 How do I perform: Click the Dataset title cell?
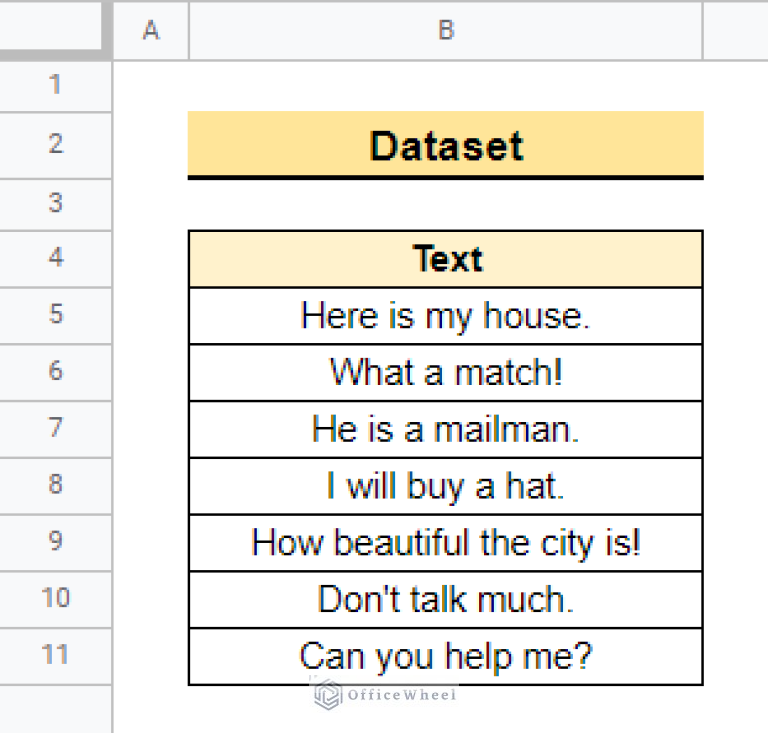(446, 145)
